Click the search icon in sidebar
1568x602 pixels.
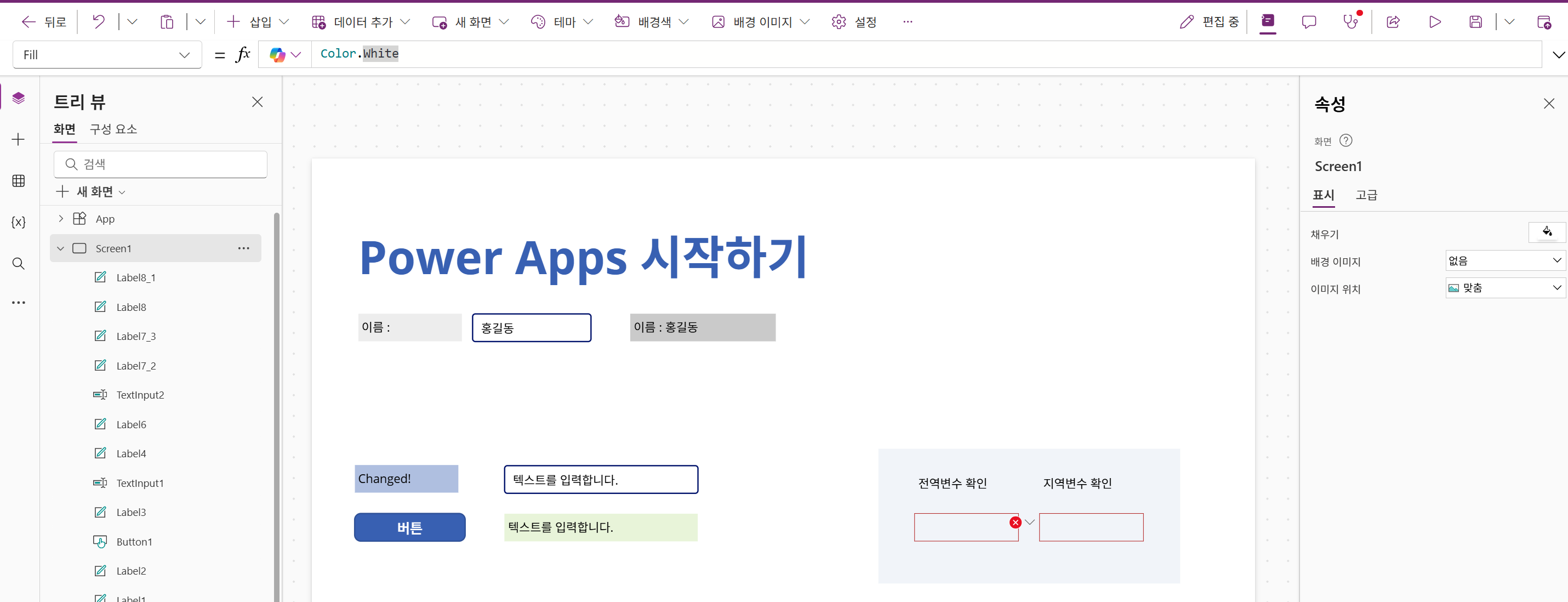click(18, 264)
